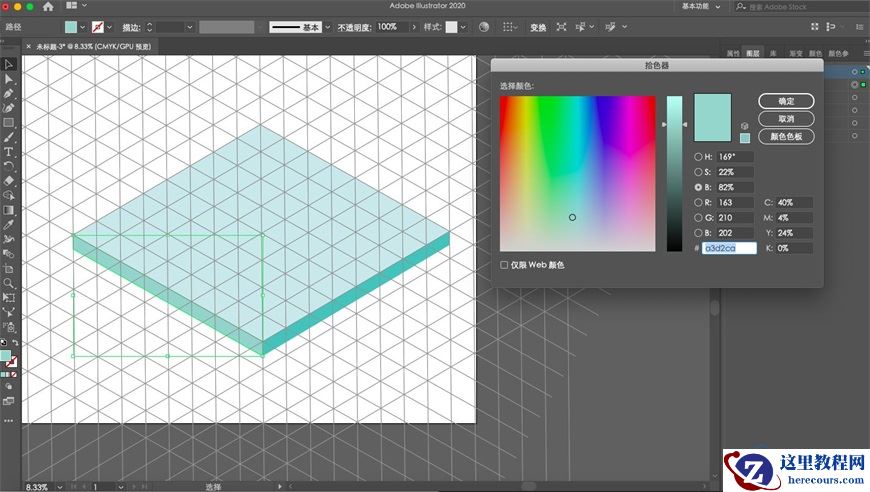The height and width of the screenshot is (492, 870).
Task: Select the Type tool
Action: (8, 152)
